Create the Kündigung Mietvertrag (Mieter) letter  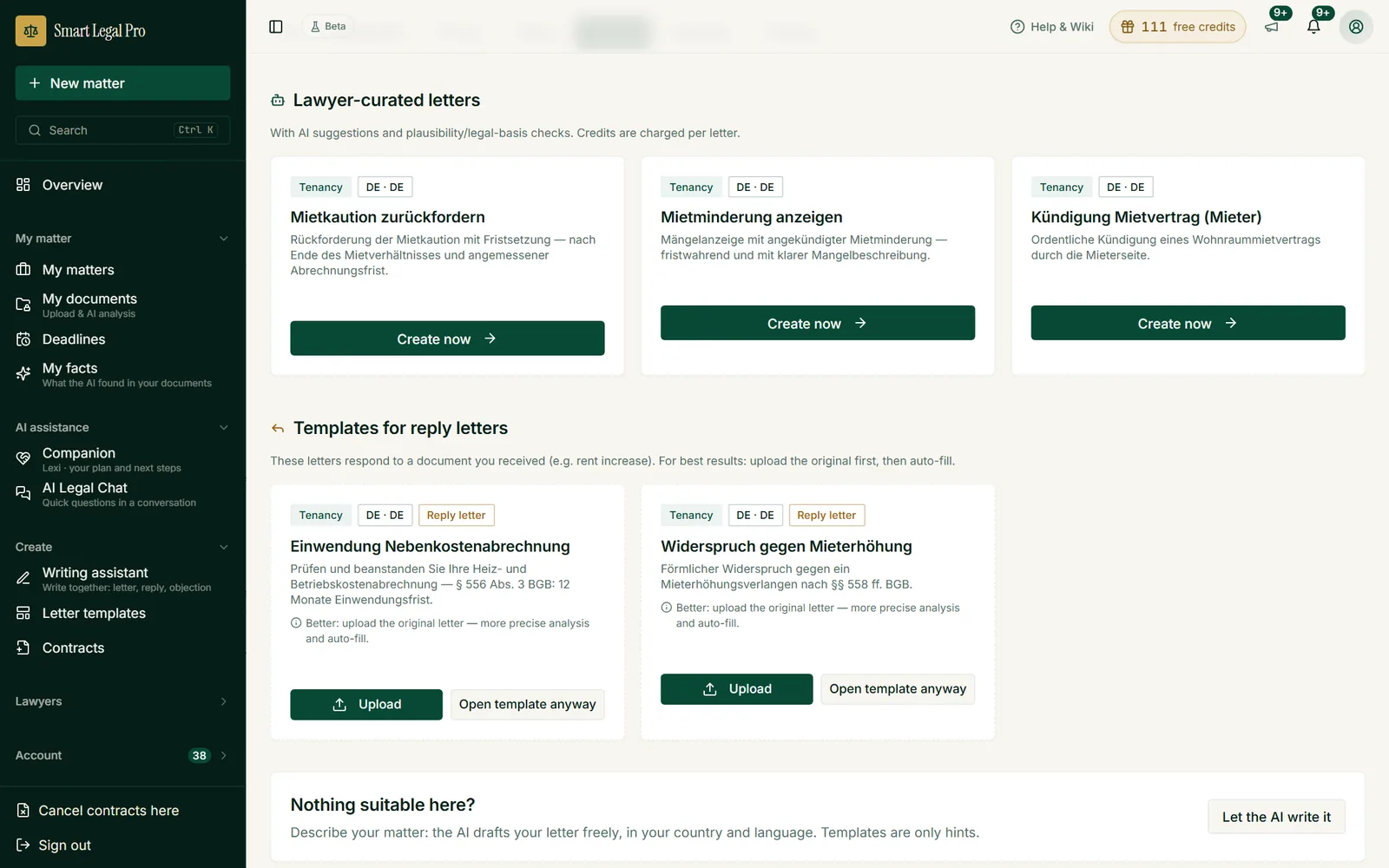(1188, 323)
